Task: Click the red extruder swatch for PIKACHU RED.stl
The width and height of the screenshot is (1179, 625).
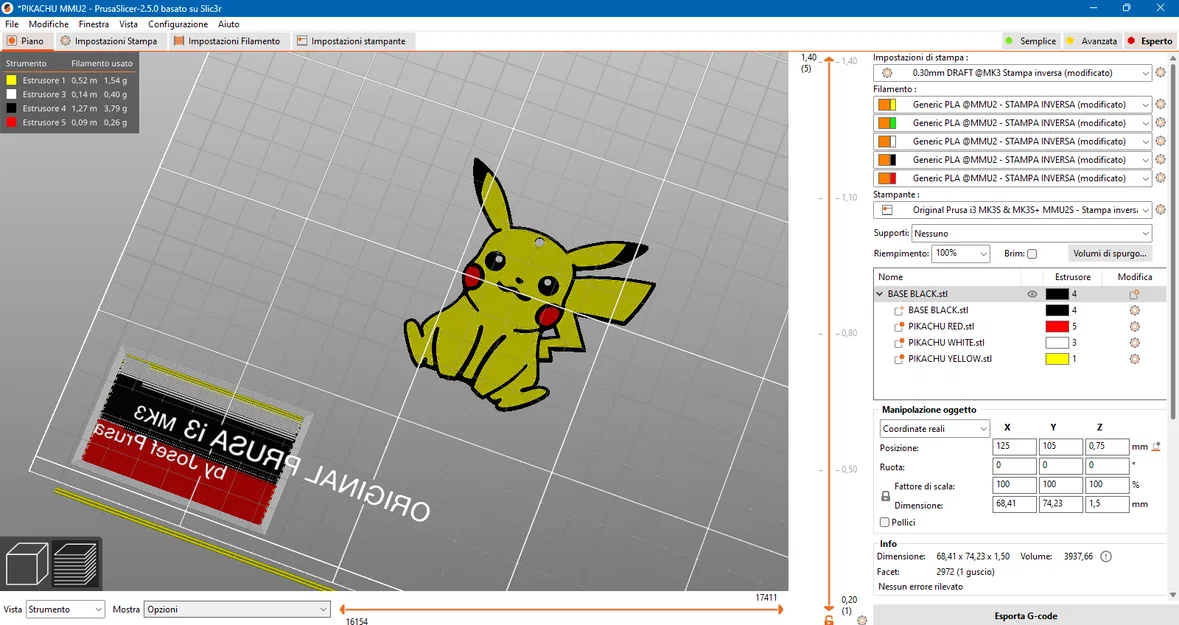Action: [x=1057, y=326]
